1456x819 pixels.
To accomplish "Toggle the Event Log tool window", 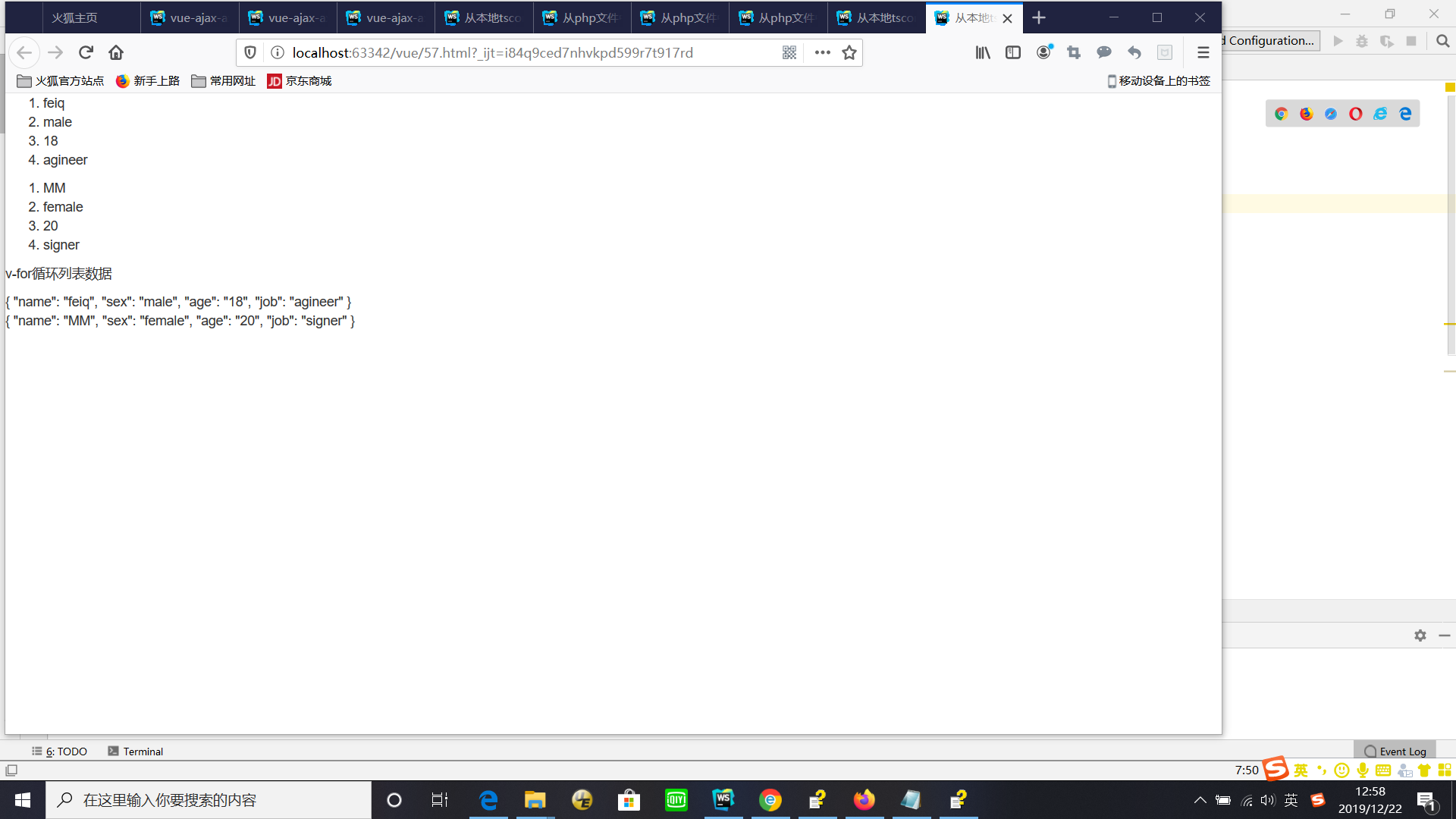I will 1395,752.
